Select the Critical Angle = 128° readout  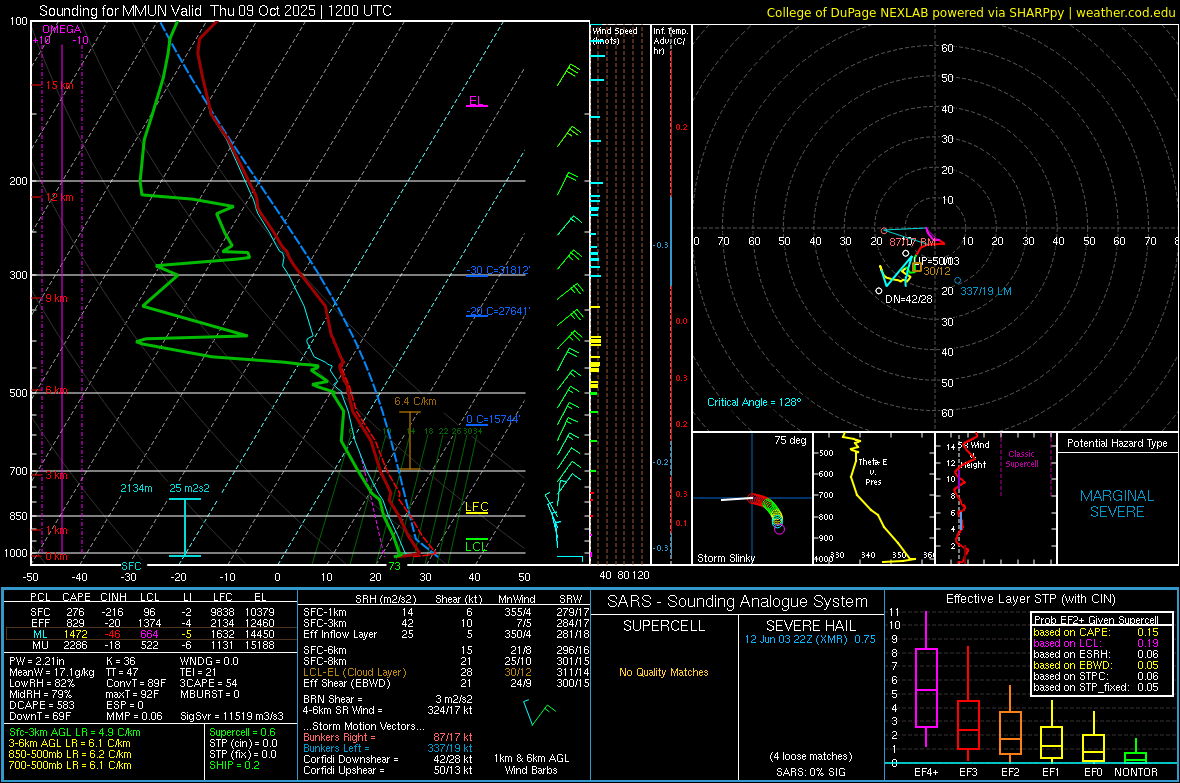pyautogui.click(x=754, y=402)
